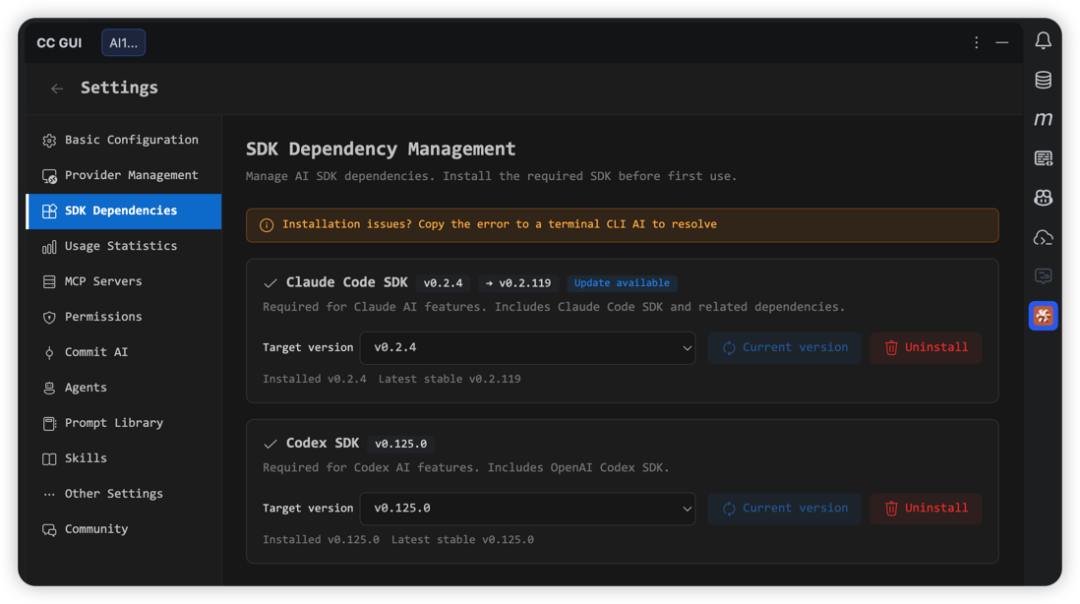Switch to Permissions section

[x=124, y=317]
